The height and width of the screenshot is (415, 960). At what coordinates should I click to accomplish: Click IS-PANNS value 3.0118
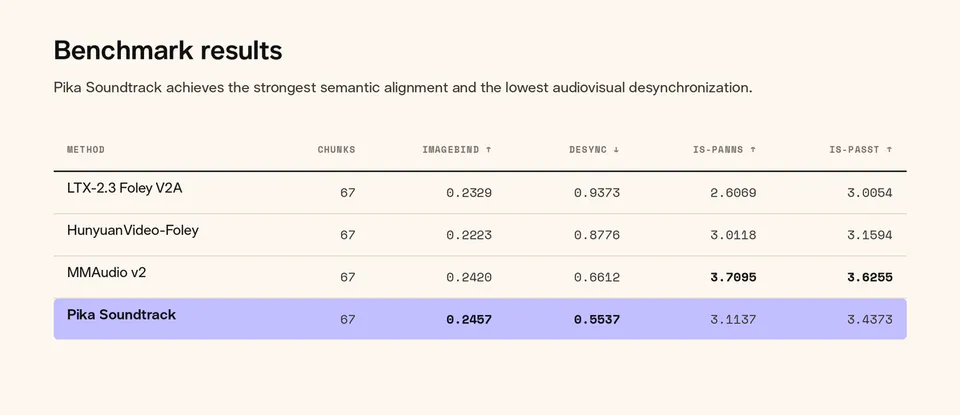pyautogui.click(x=733, y=235)
